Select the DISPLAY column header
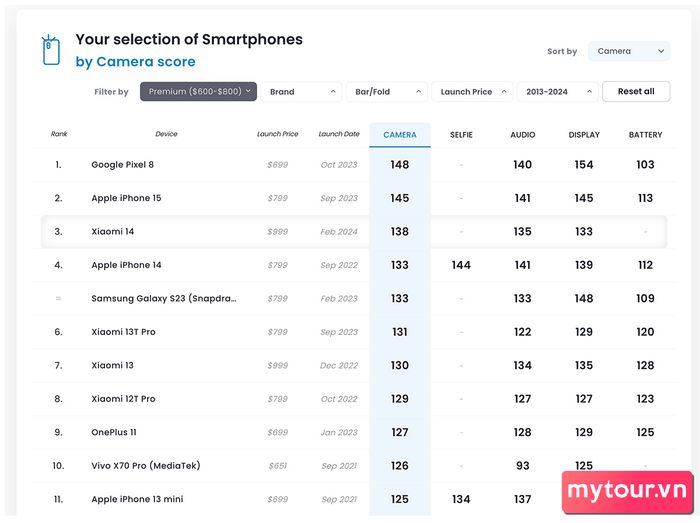This screenshot has width=700, height=523. pos(584,135)
